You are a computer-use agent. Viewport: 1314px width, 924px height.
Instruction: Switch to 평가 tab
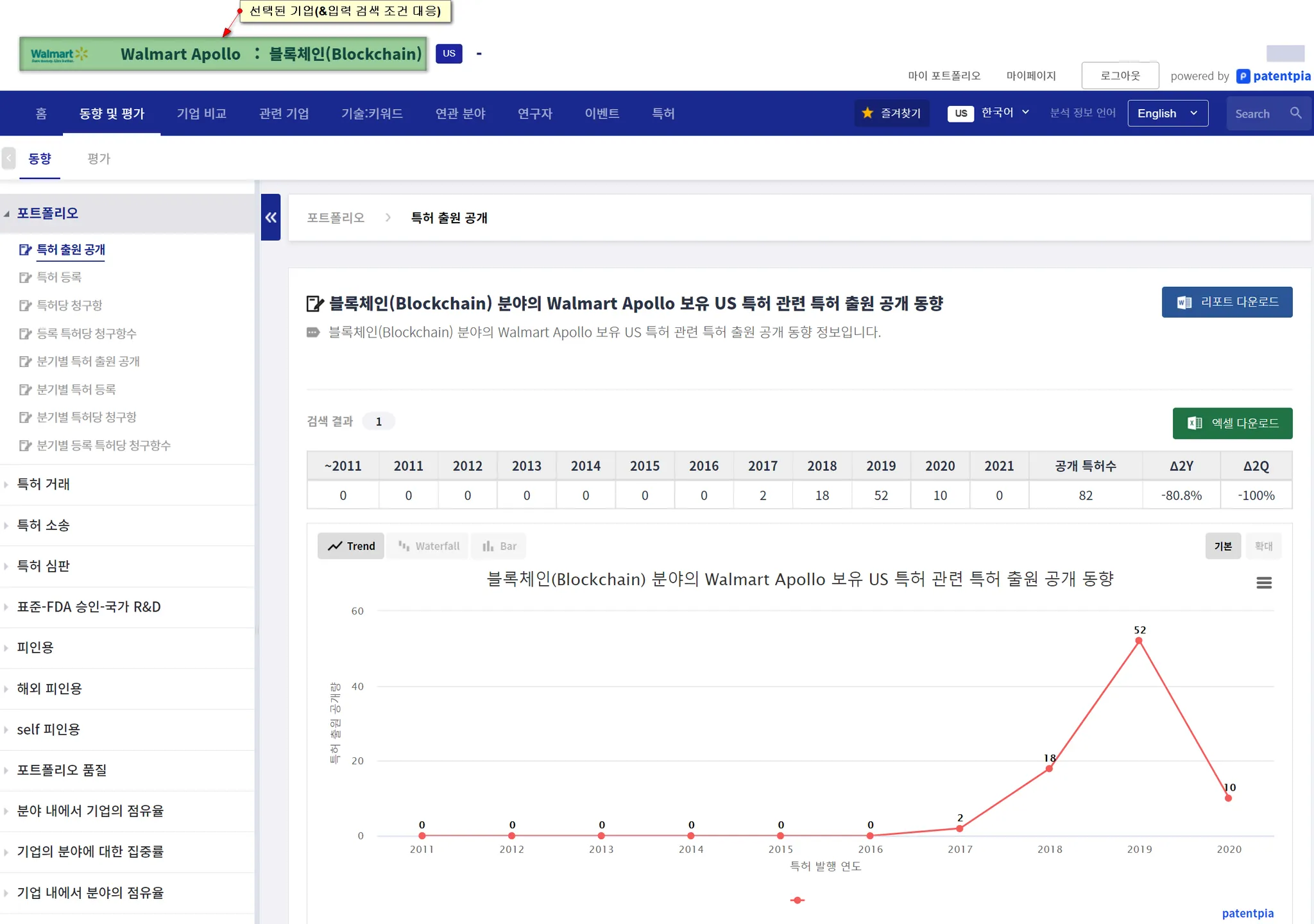click(99, 158)
